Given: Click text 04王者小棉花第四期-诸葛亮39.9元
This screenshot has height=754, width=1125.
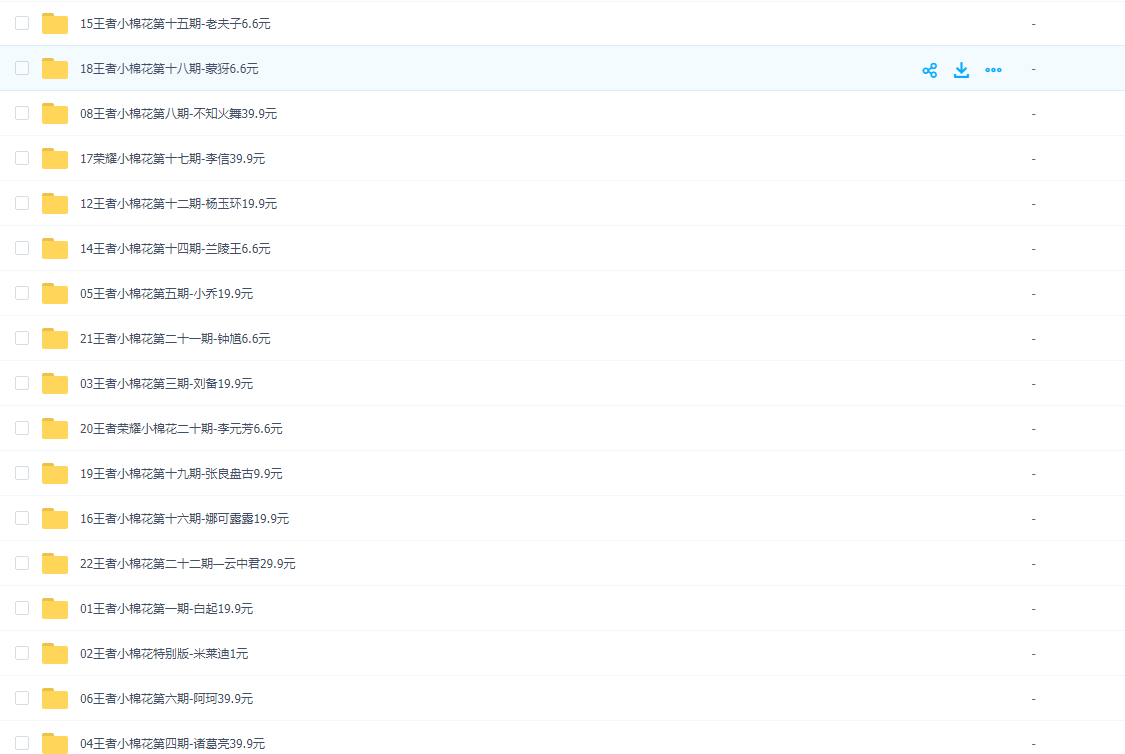Looking at the screenshot, I should [172, 743].
